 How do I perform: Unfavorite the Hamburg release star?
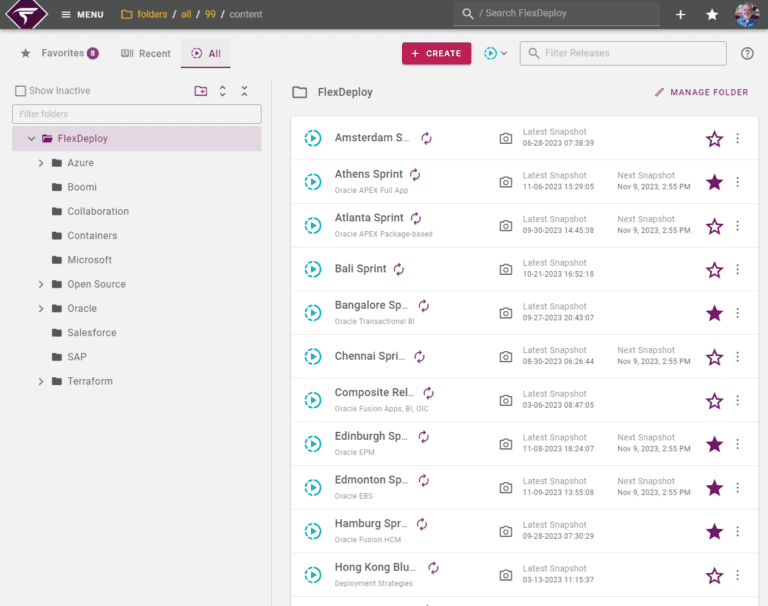[x=715, y=532]
